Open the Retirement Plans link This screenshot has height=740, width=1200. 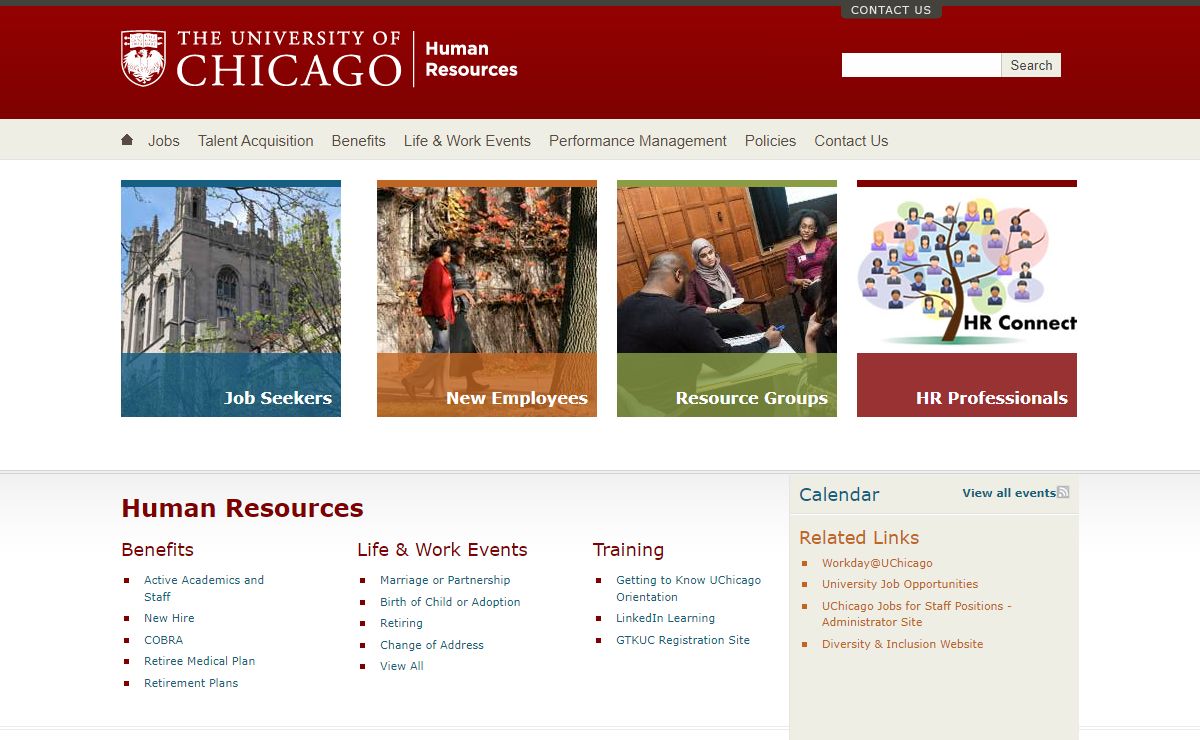tap(191, 683)
